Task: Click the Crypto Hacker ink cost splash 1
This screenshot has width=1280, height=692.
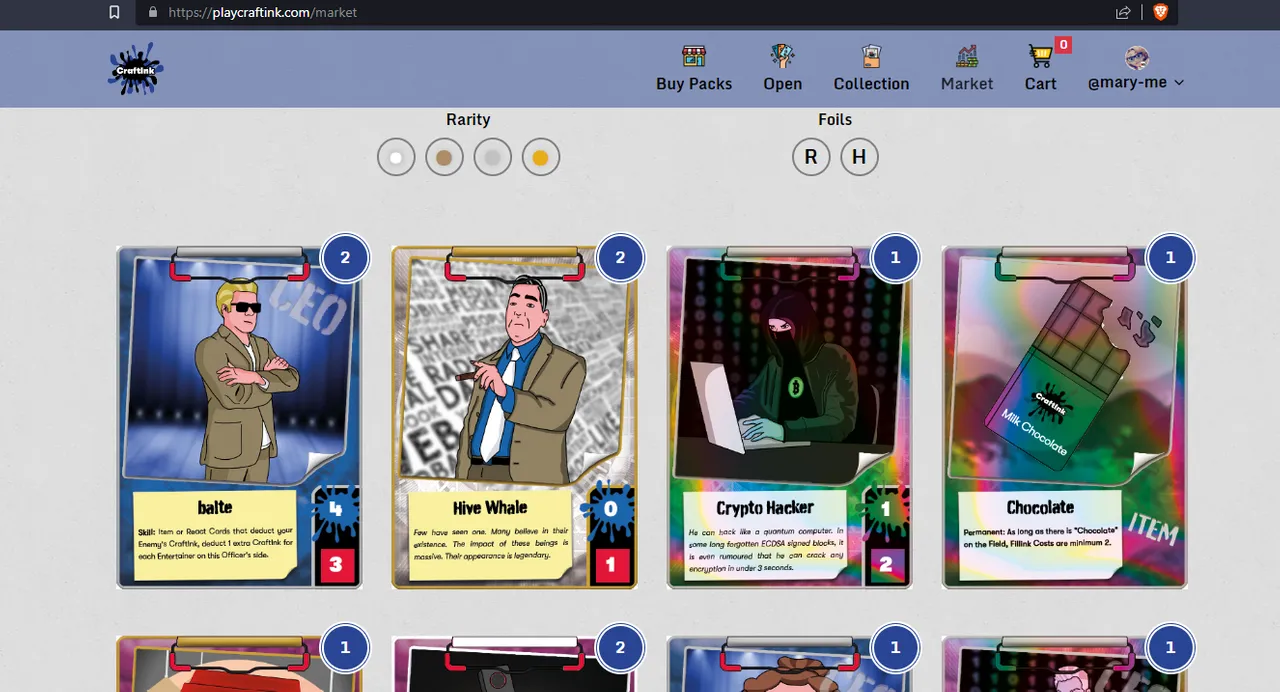Action: [886, 510]
